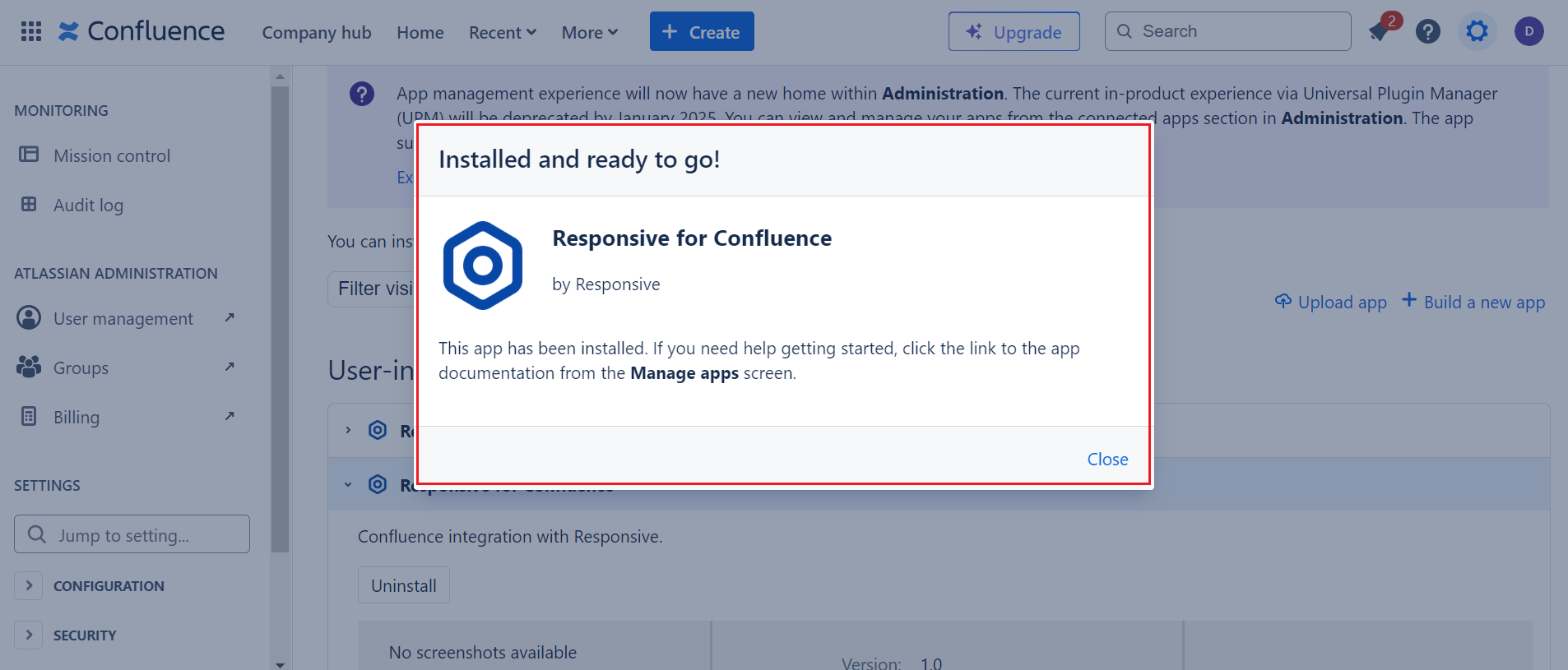Click the magnifier icon in the Search box
Screen dimensions: 1568x670
pyautogui.click(x=1125, y=31)
